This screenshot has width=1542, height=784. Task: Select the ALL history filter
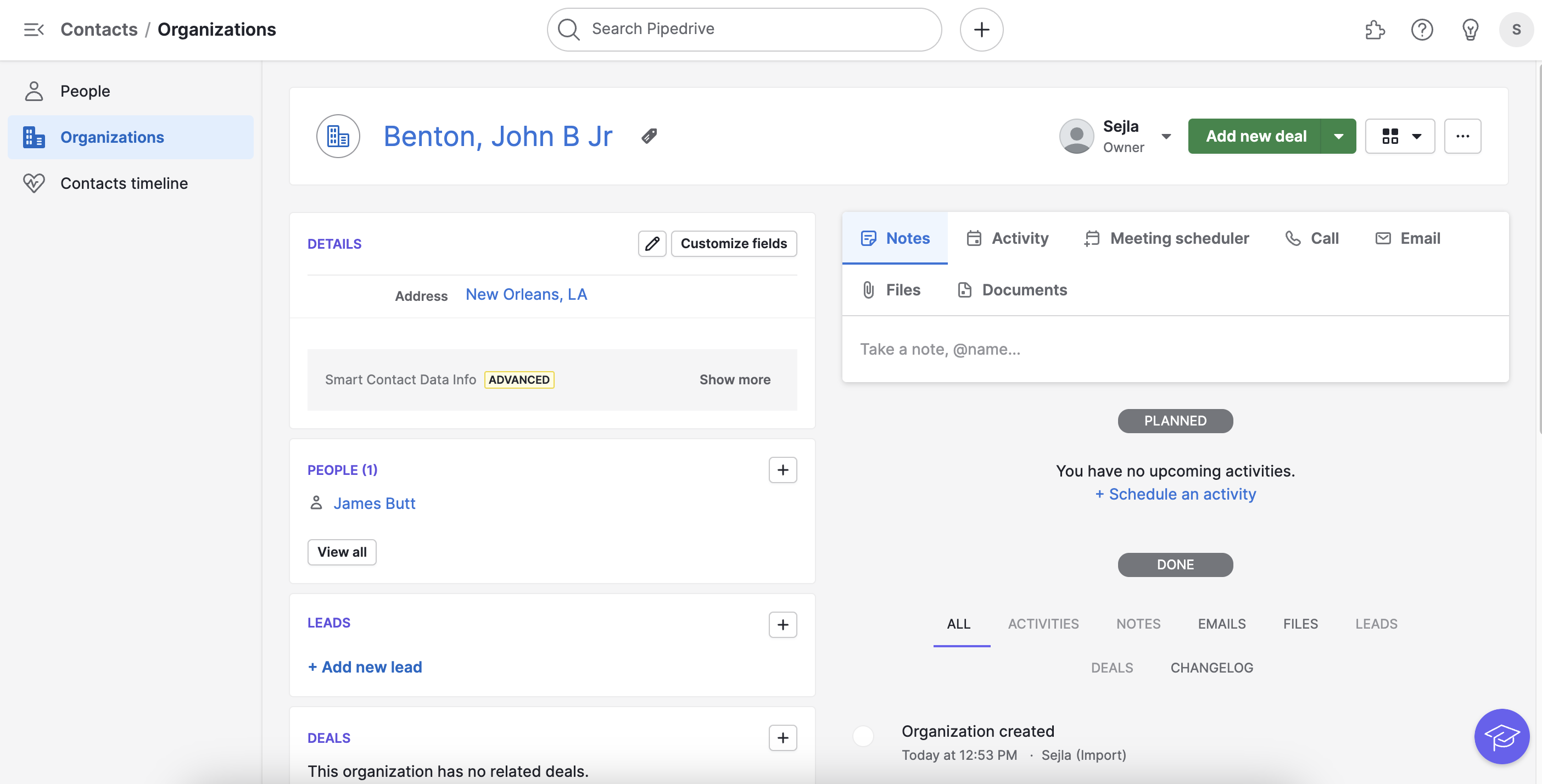click(x=958, y=624)
